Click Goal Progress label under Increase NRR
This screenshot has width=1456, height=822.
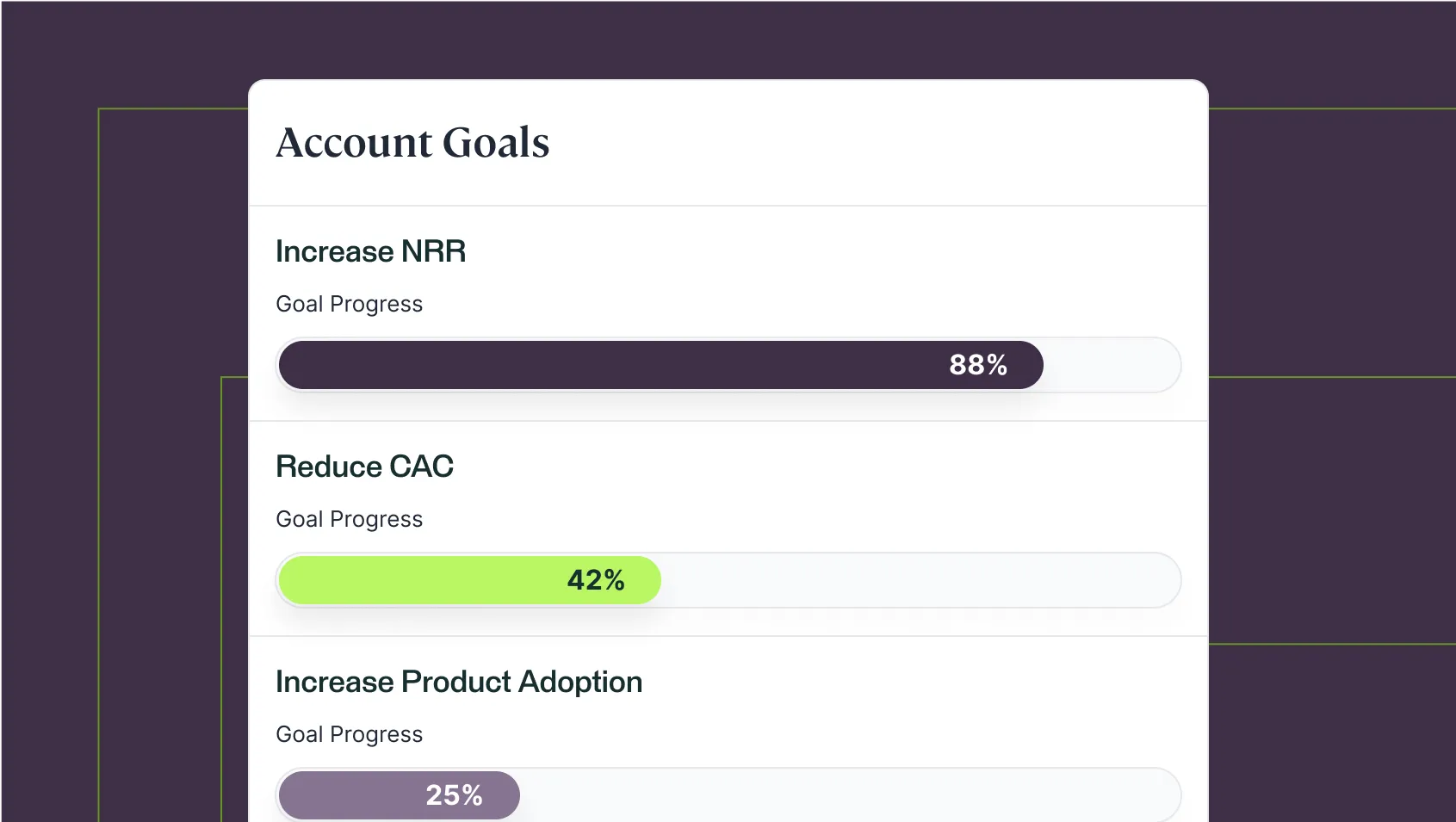[349, 304]
